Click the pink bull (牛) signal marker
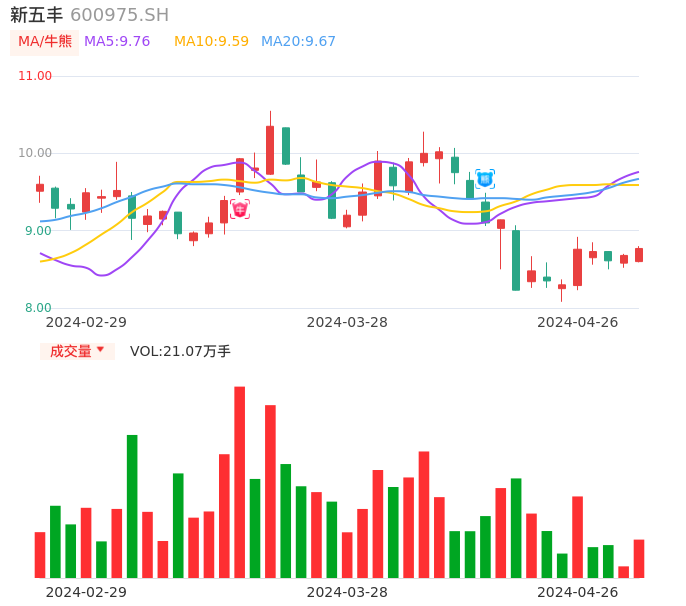This screenshot has width=686, height=606. pos(240,209)
